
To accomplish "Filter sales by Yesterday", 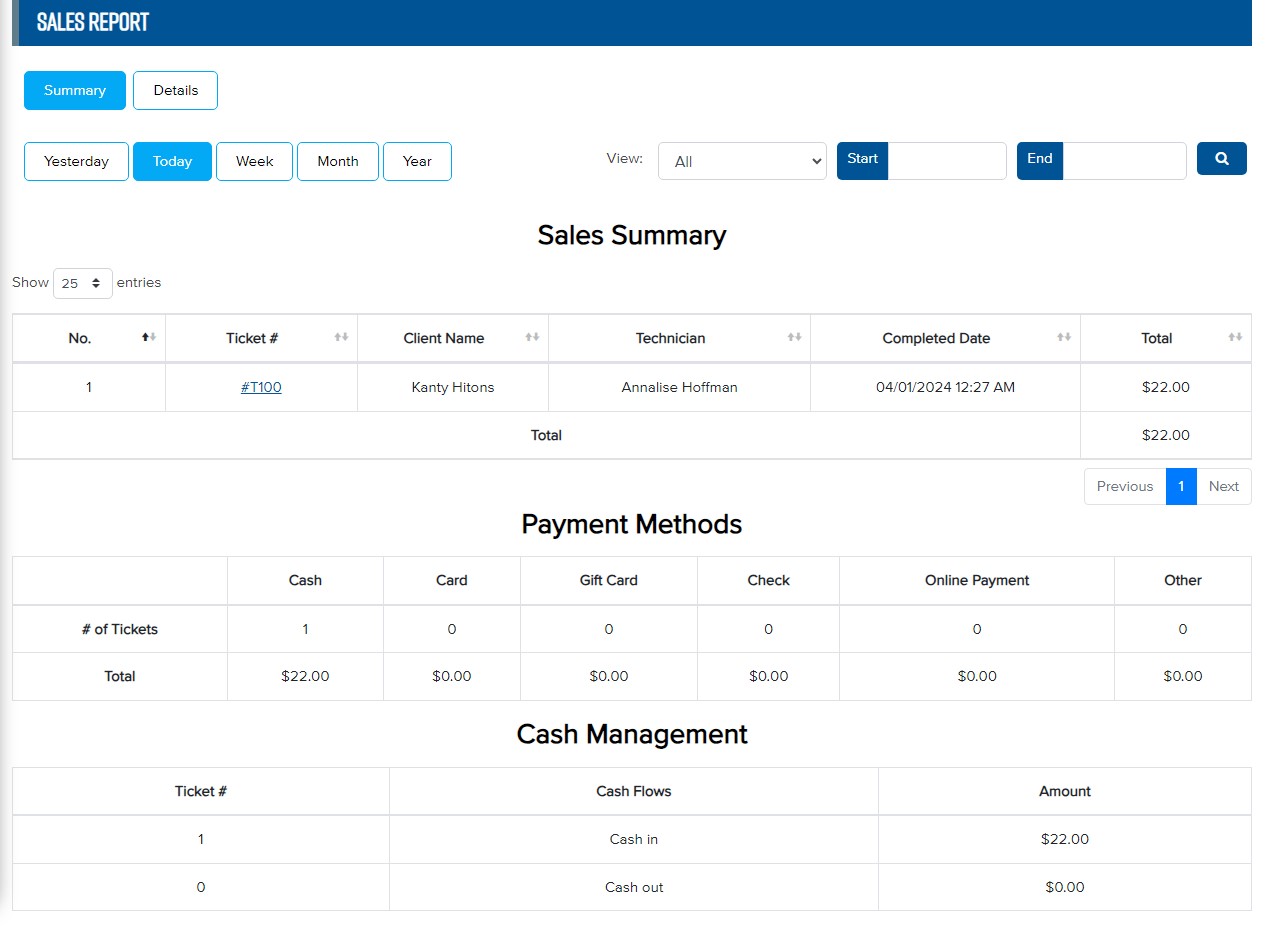I will point(75,161).
